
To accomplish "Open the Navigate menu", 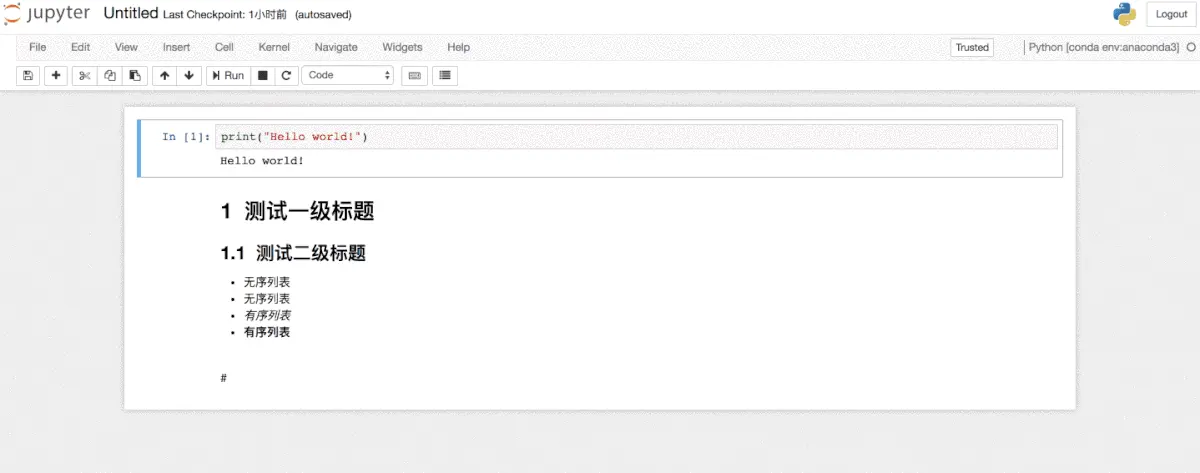I will pos(336,47).
